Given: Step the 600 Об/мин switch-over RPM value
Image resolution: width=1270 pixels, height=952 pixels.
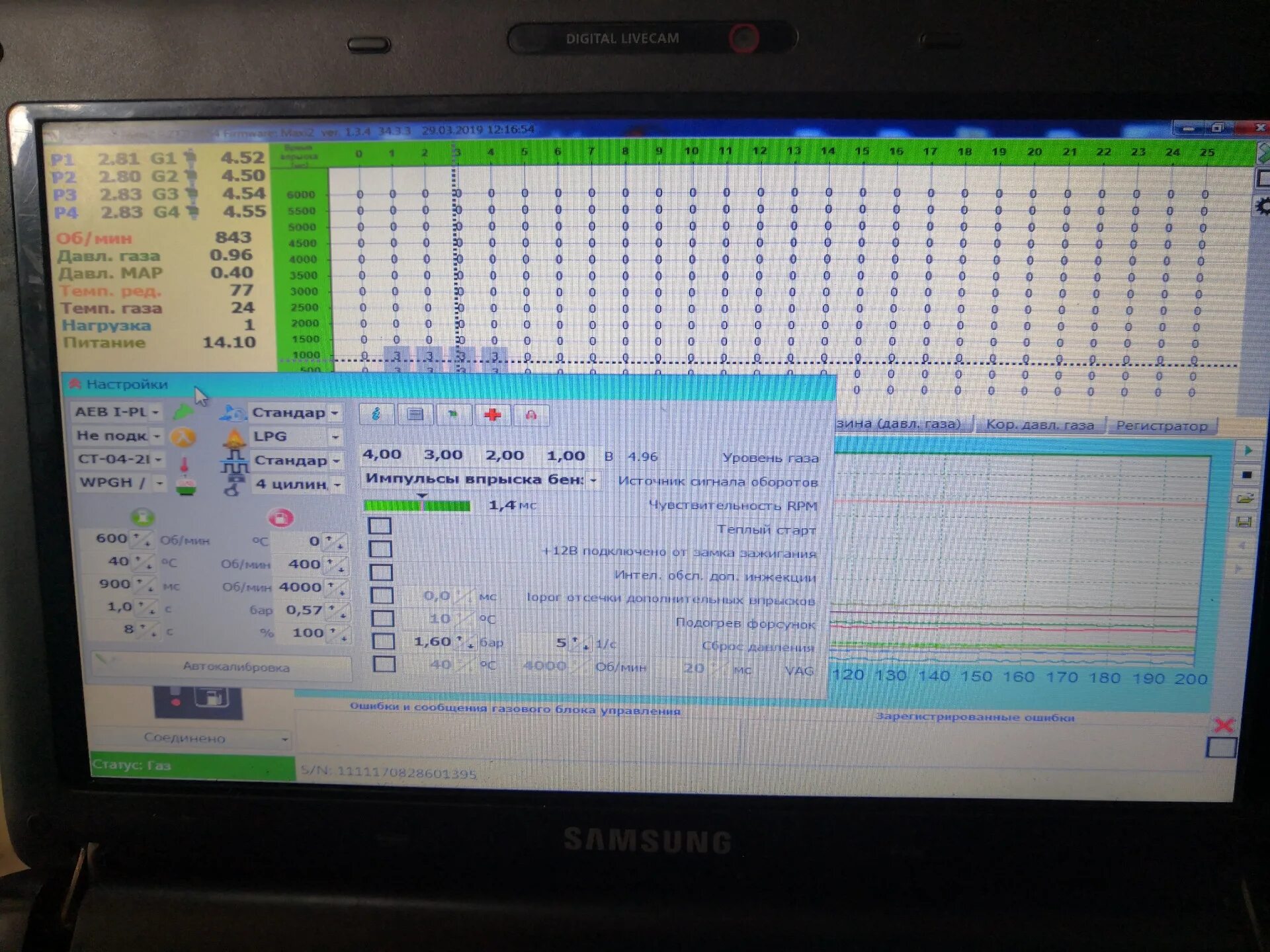Looking at the screenshot, I should click(x=143, y=539).
